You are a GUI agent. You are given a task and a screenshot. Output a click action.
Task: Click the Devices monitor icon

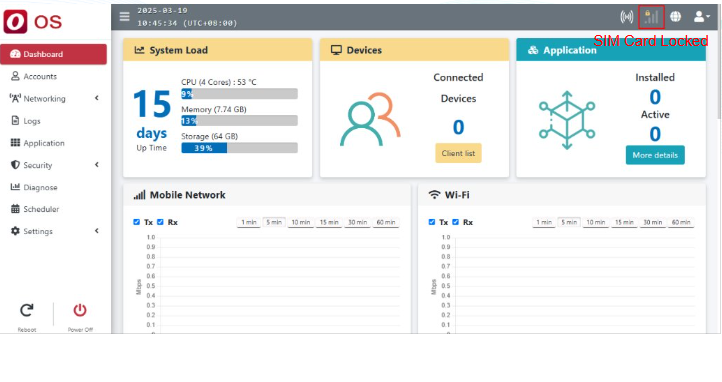click(x=336, y=50)
